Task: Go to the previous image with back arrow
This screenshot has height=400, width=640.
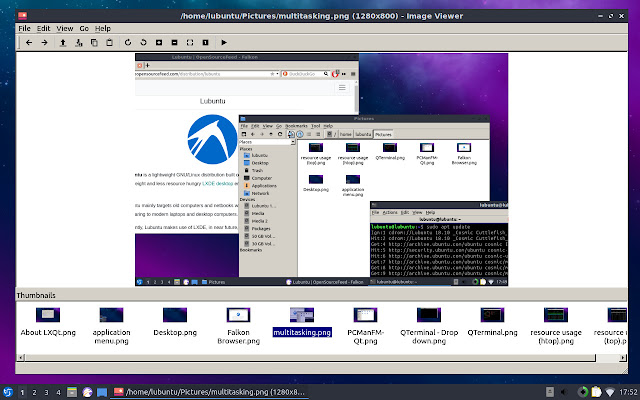Action: [29, 42]
